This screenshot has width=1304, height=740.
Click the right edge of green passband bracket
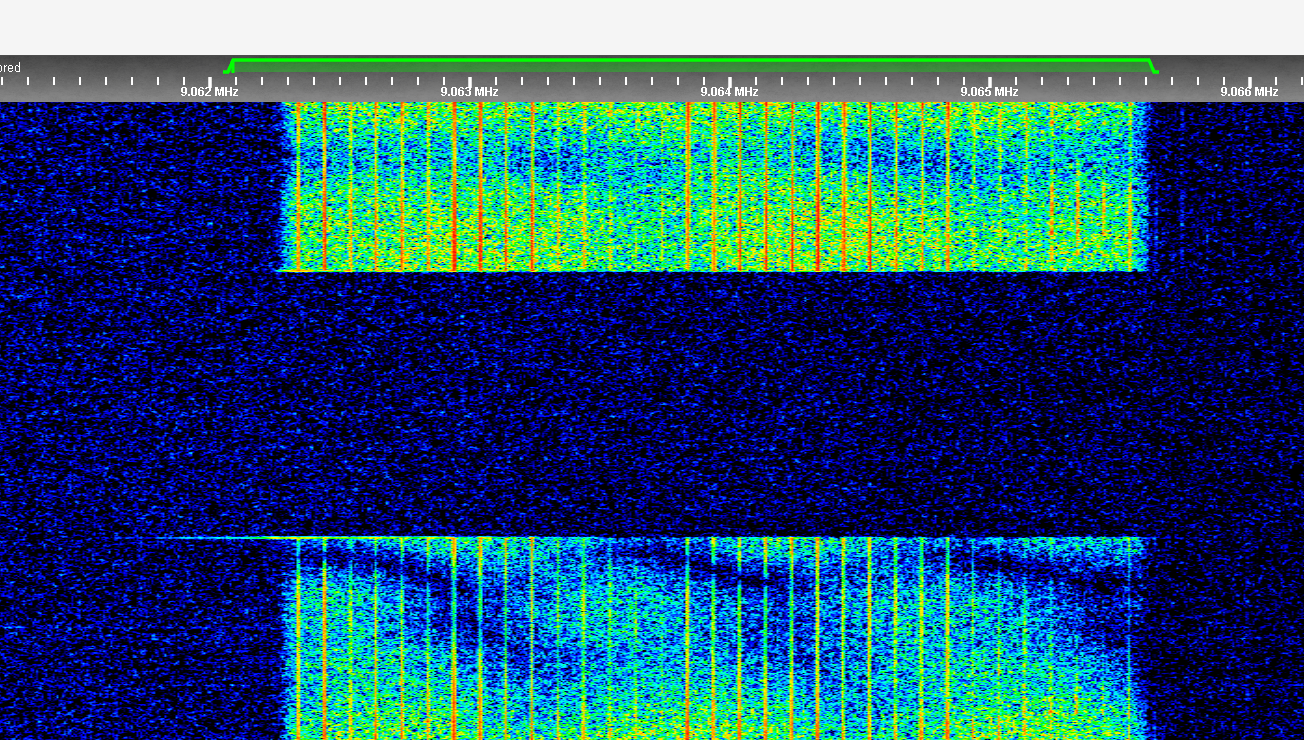(x=1153, y=67)
